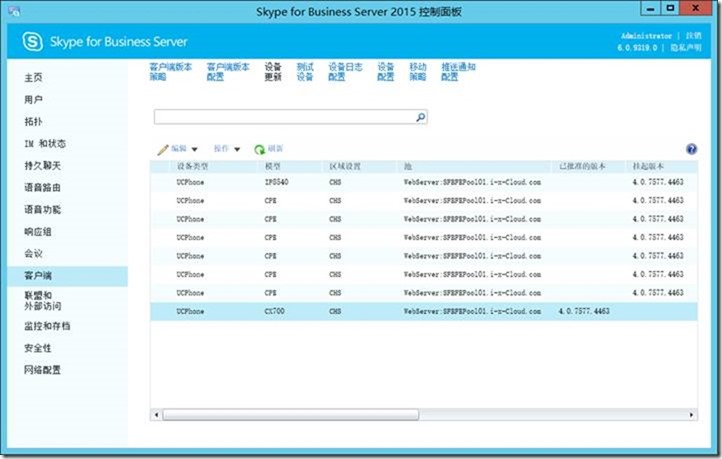Open the 测试设备 tab
722x459 pixels.
(x=305, y=72)
